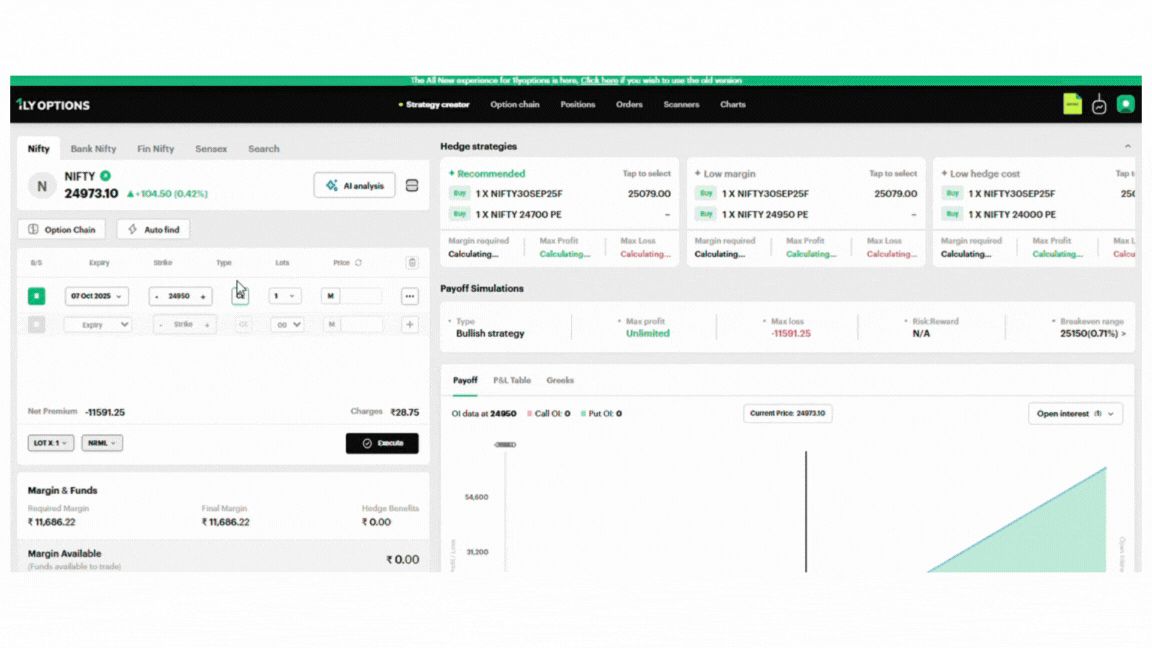Toggle the CE option type on first leg
This screenshot has width=1152, height=648.
241,296
